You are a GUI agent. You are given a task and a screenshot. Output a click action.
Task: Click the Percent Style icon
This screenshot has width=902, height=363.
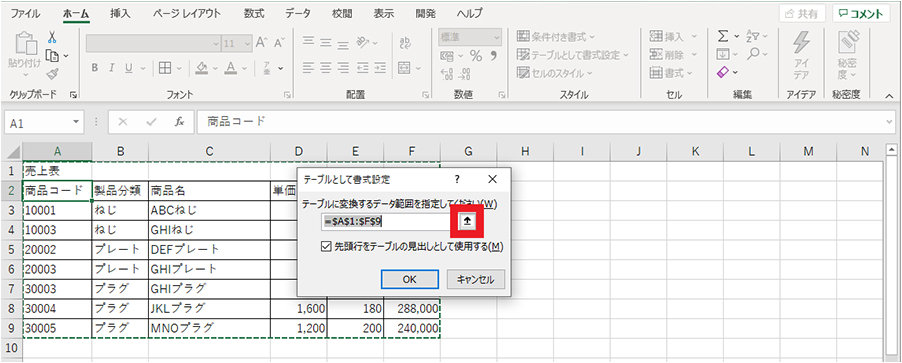tap(476, 56)
